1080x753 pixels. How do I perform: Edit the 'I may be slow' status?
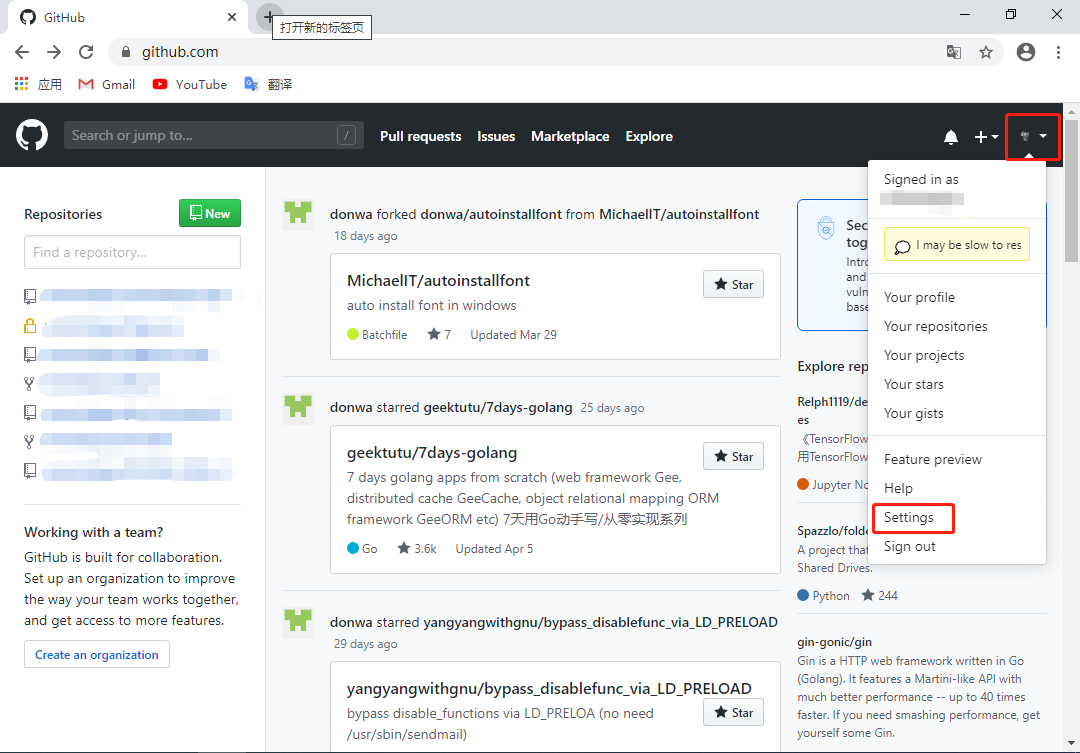coord(957,245)
